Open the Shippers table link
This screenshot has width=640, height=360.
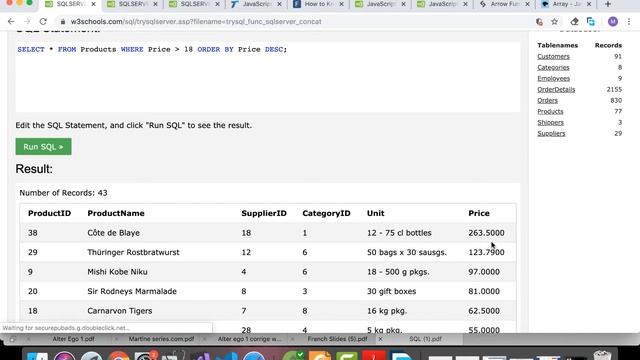point(550,122)
